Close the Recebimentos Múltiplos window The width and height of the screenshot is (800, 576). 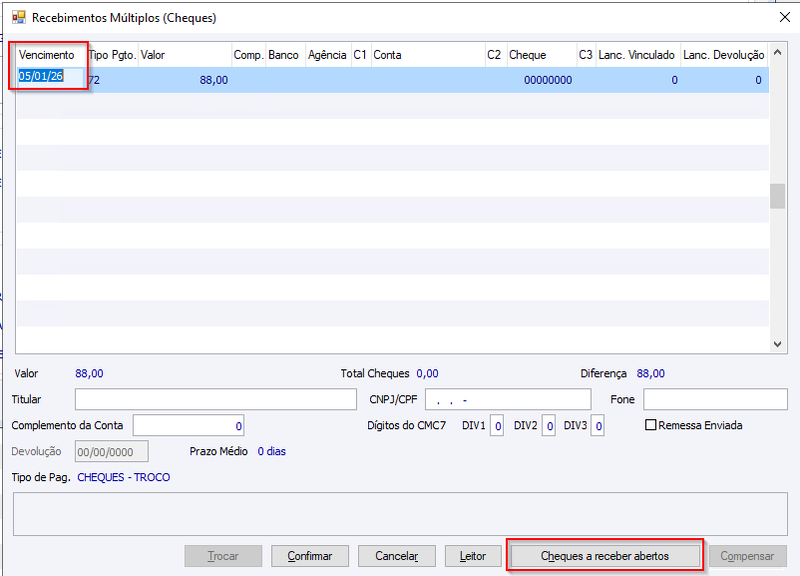(x=785, y=17)
